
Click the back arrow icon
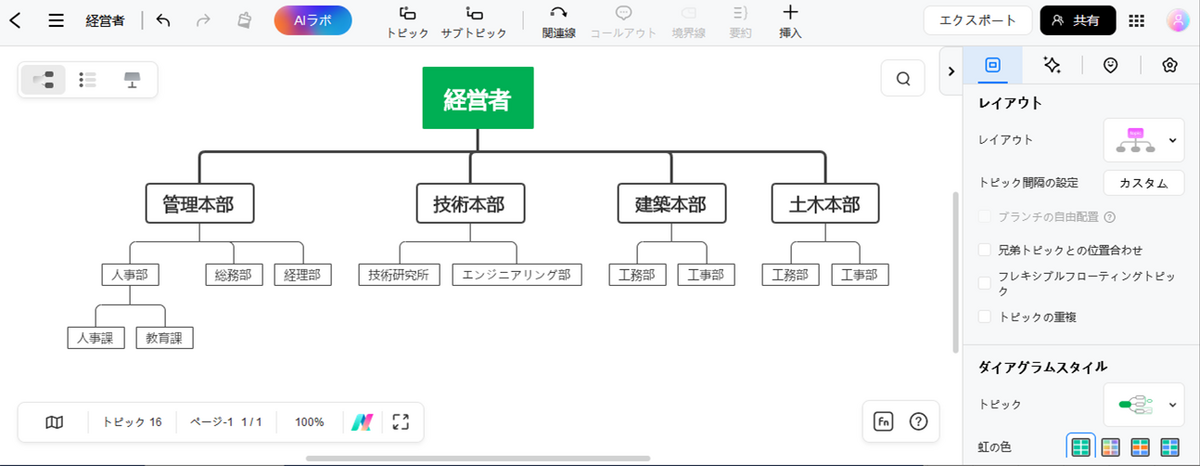click(x=16, y=20)
